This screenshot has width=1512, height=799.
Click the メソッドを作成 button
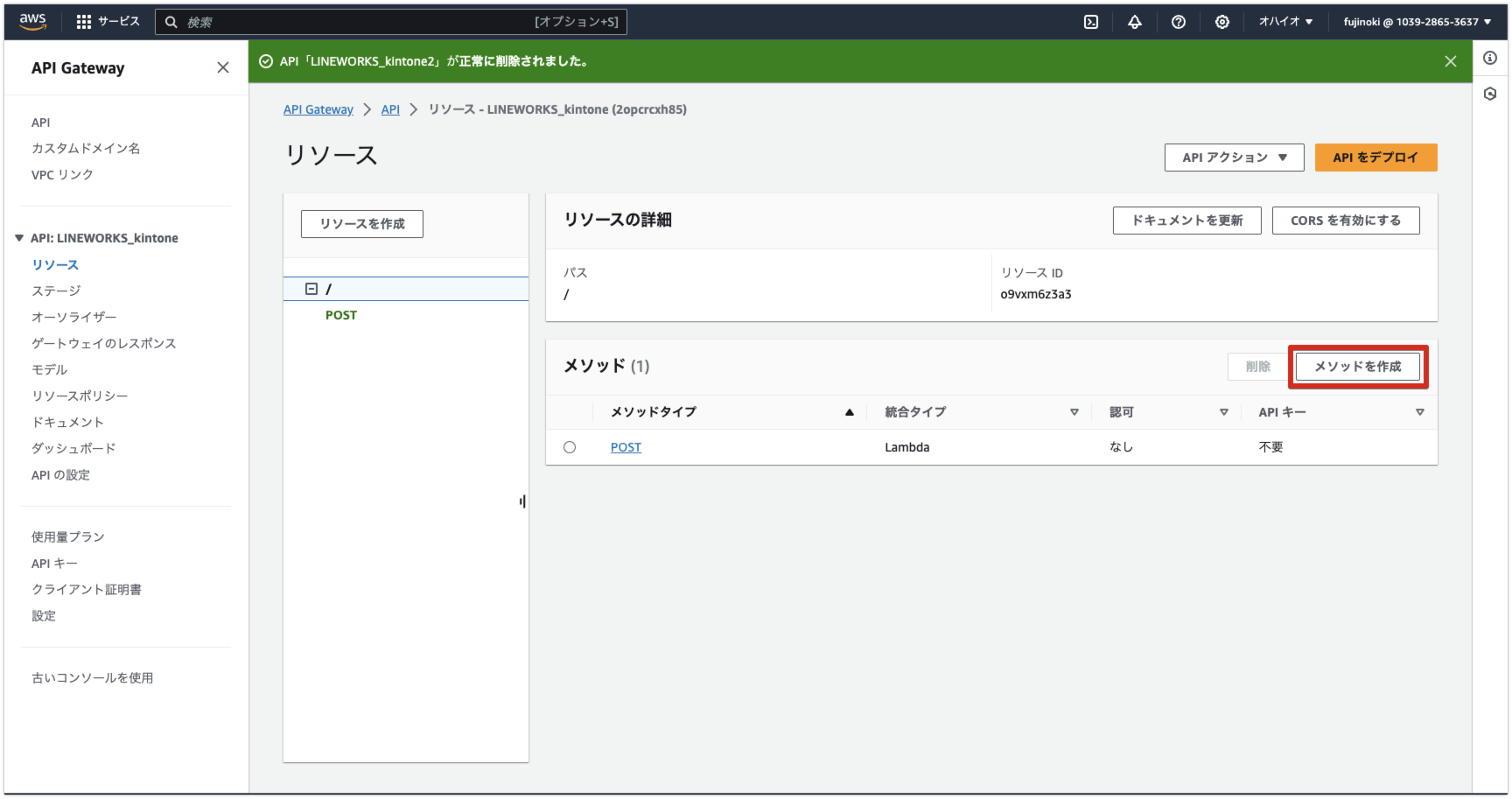tap(1357, 367)
